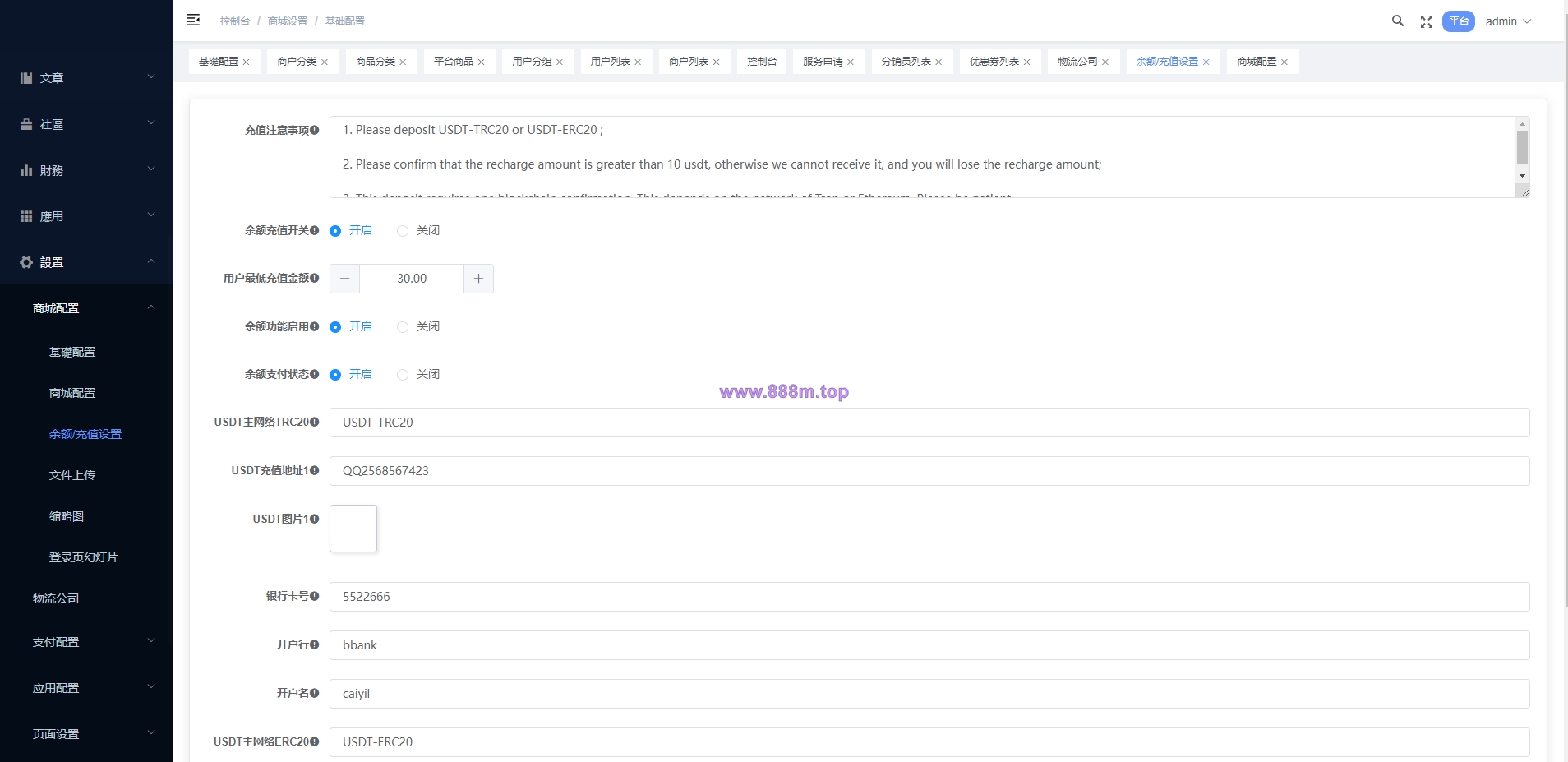Image resolution: width=1568 pixels, height=762 pixels.
Task: Expand the 应用配置 submenu
Action: coord(151,687)
